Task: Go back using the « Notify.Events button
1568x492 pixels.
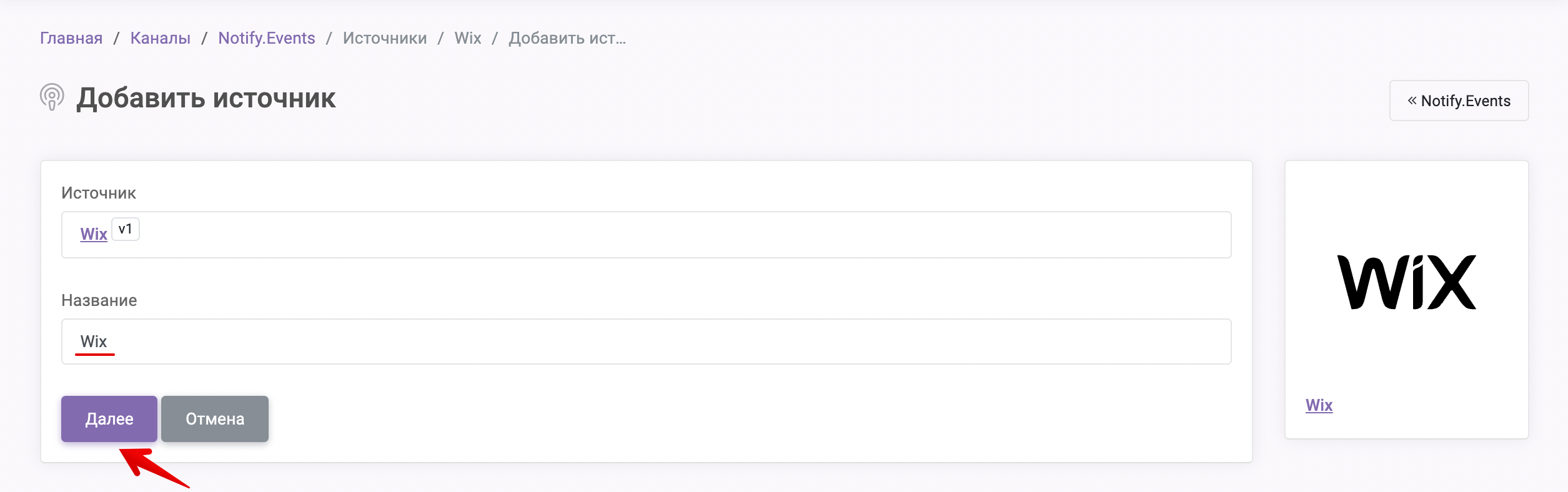Action: (x=1459, y=101)
